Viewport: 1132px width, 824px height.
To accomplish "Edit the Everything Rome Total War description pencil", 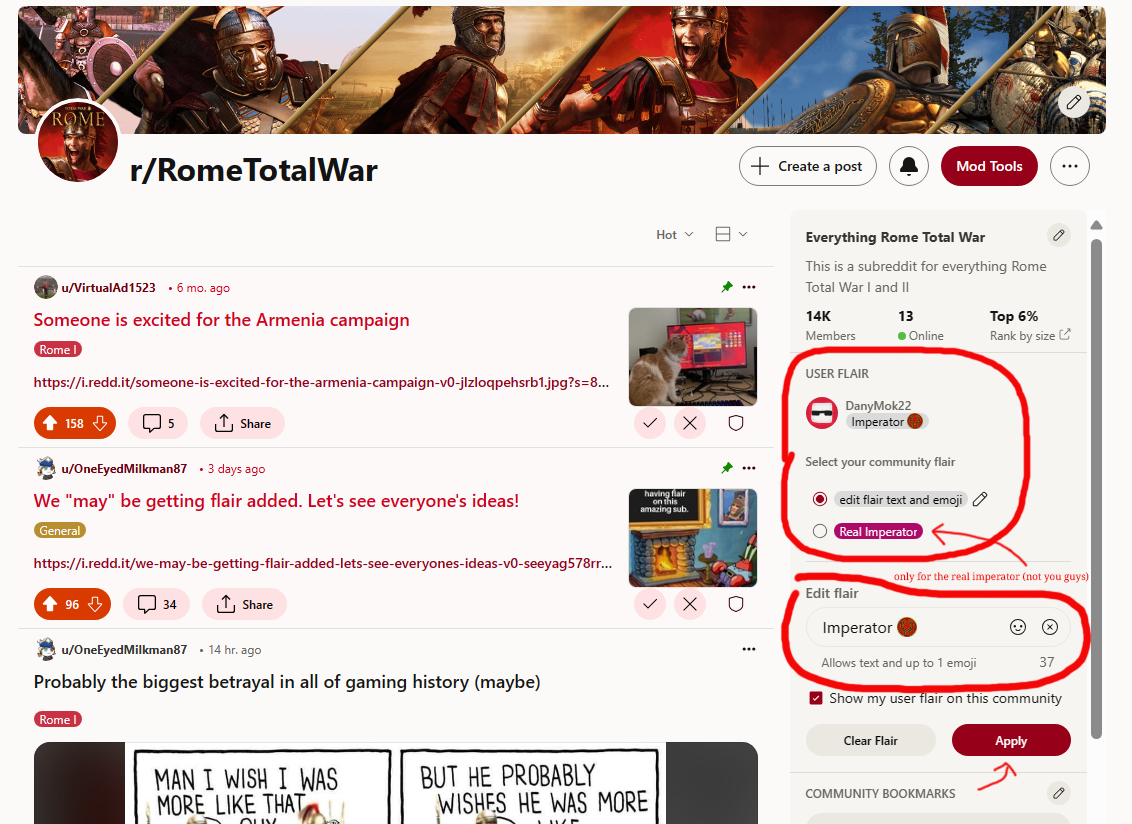I will point(1058,235).
